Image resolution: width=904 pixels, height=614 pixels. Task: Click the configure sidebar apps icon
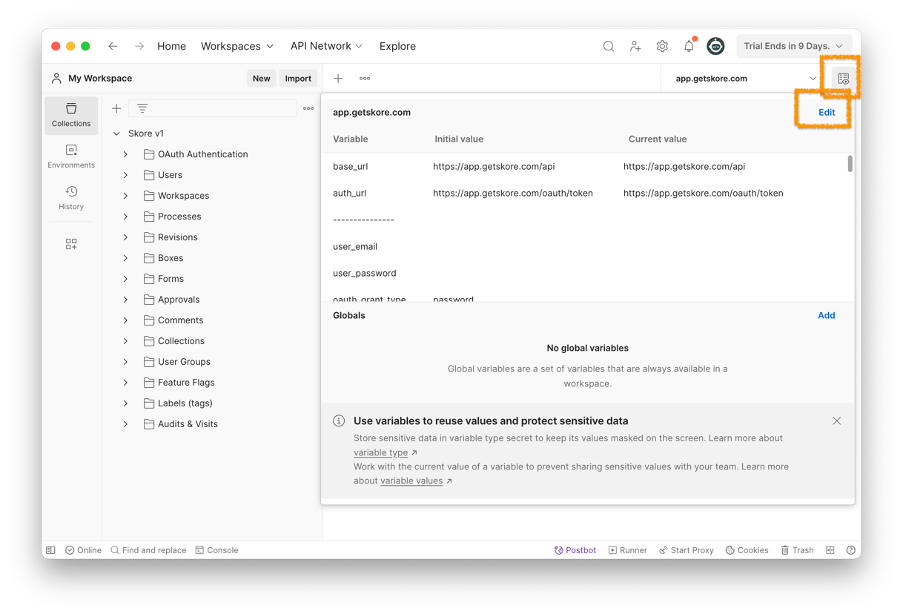click(x=71, y=244)
